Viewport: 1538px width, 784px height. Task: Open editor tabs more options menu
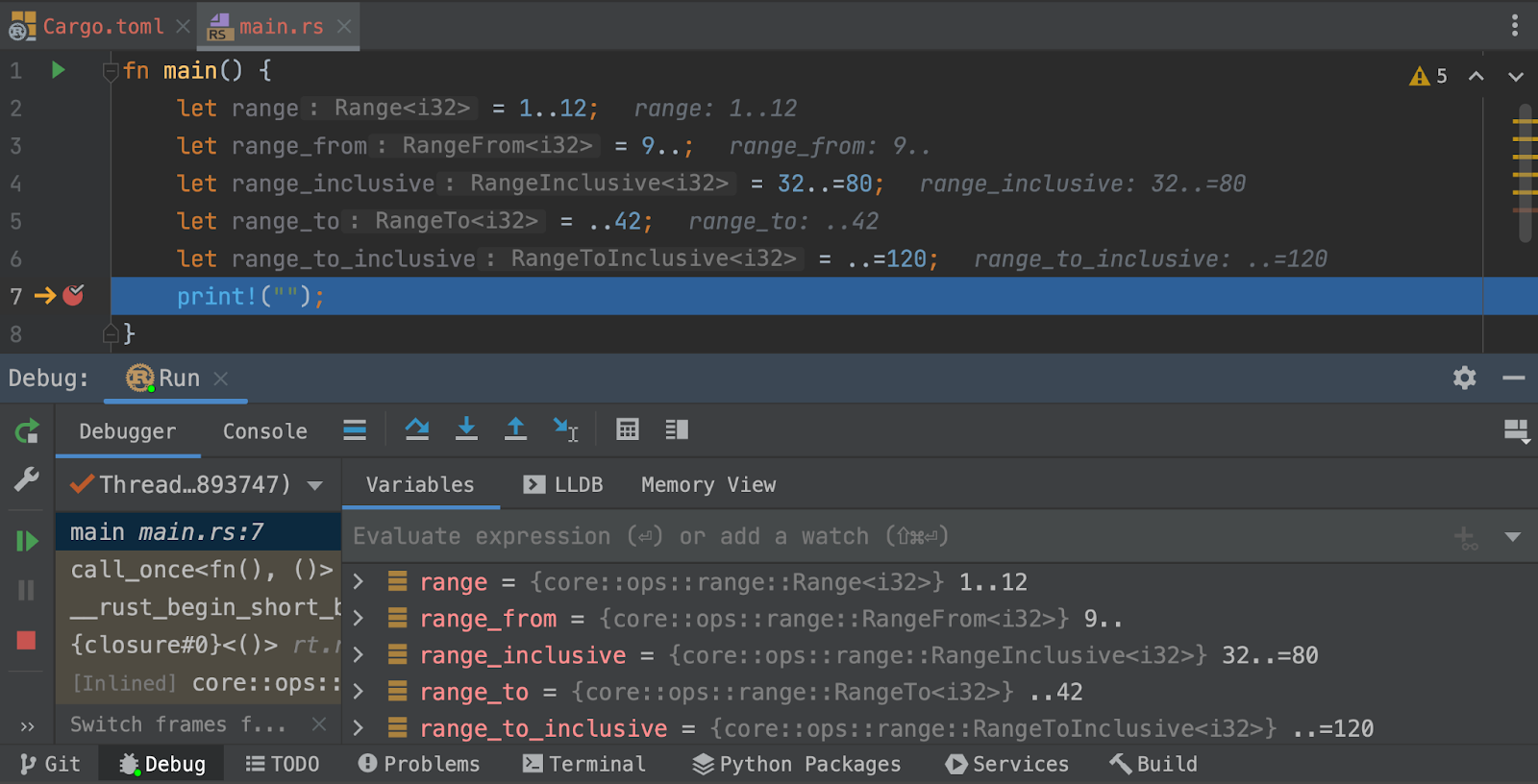[x=1514, y=26]
